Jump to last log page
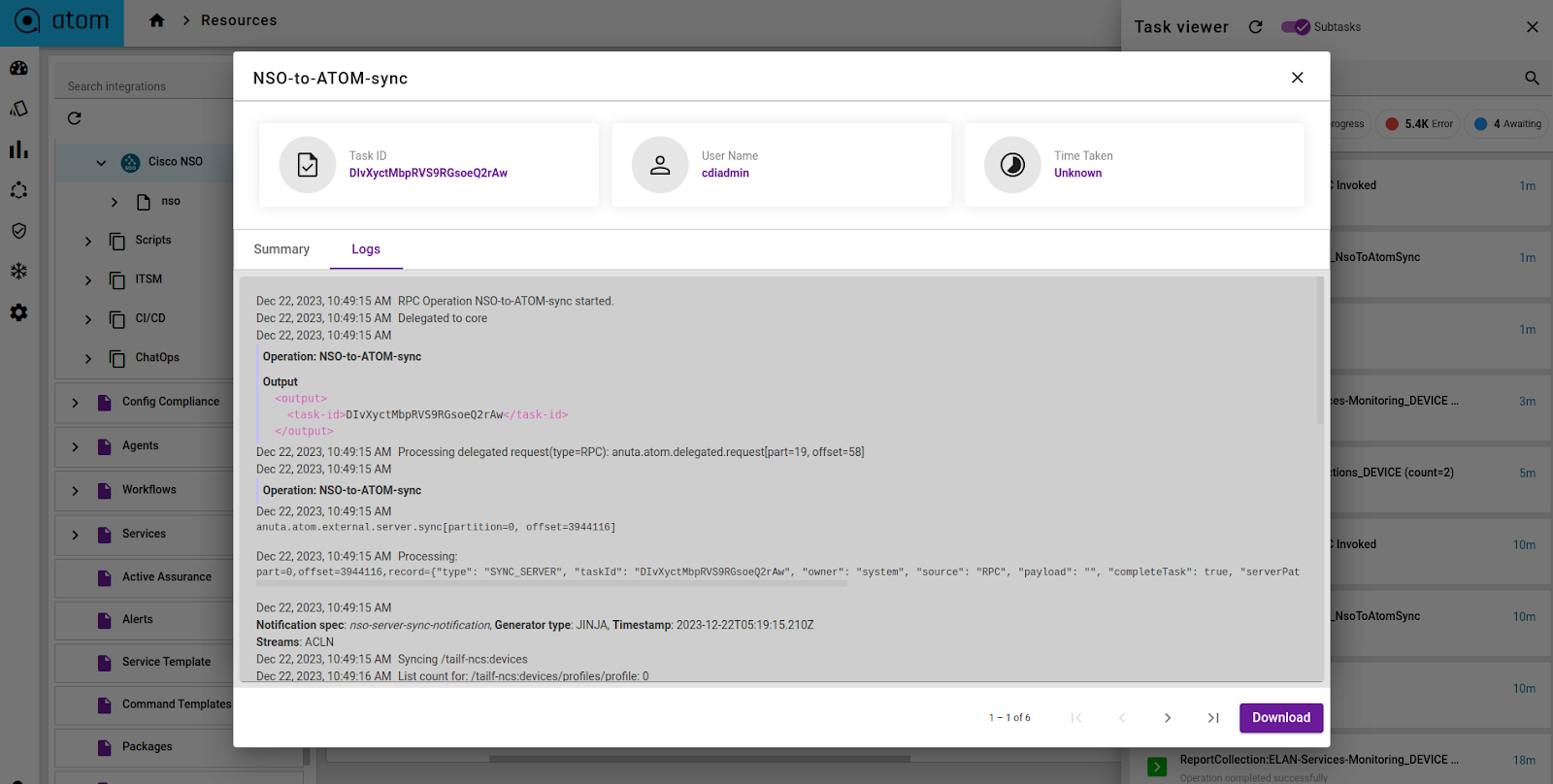The height and width of the screenshot is (784, 1553). tap(1213, 718)
